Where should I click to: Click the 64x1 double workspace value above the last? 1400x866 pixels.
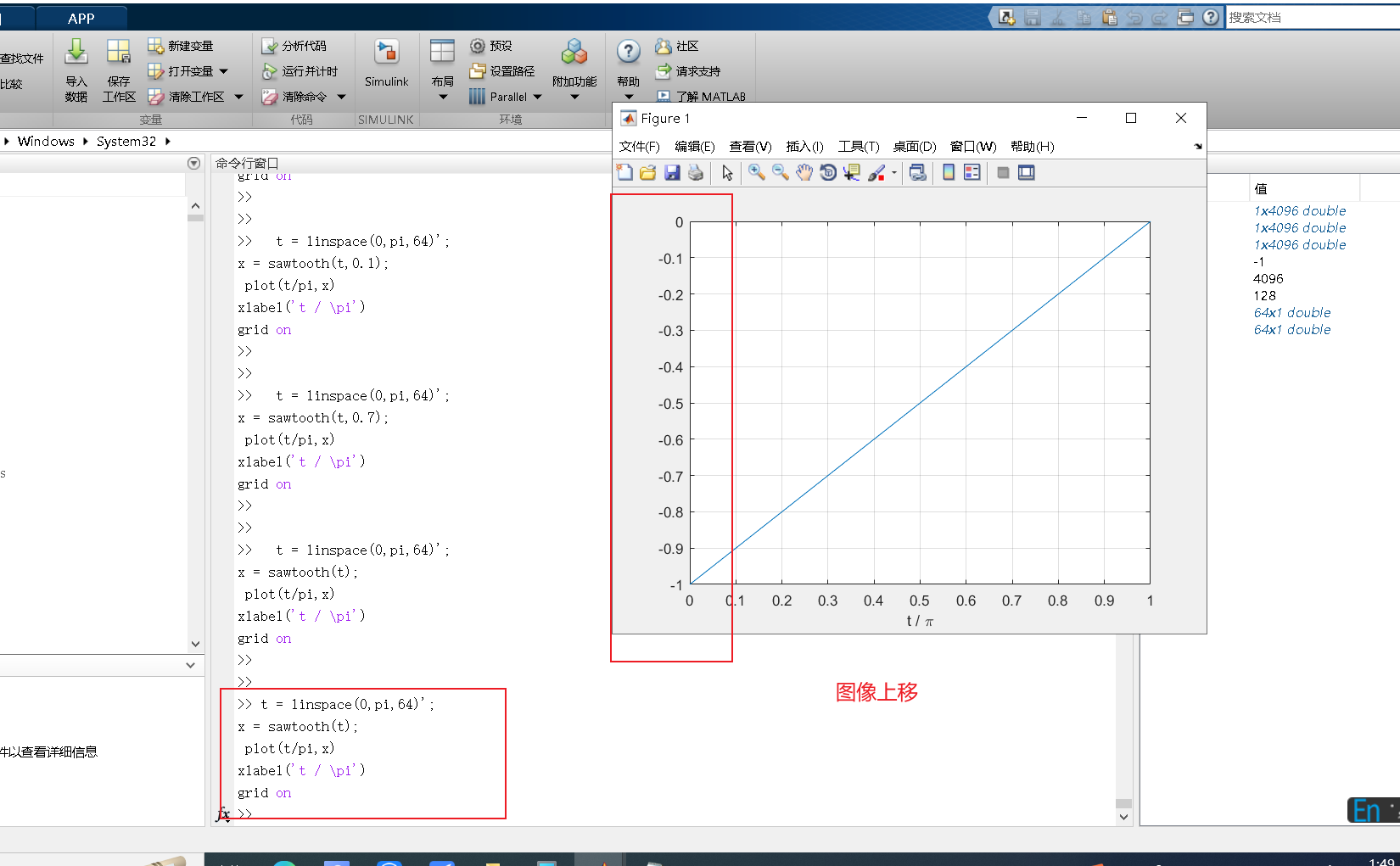point(1292,312)
